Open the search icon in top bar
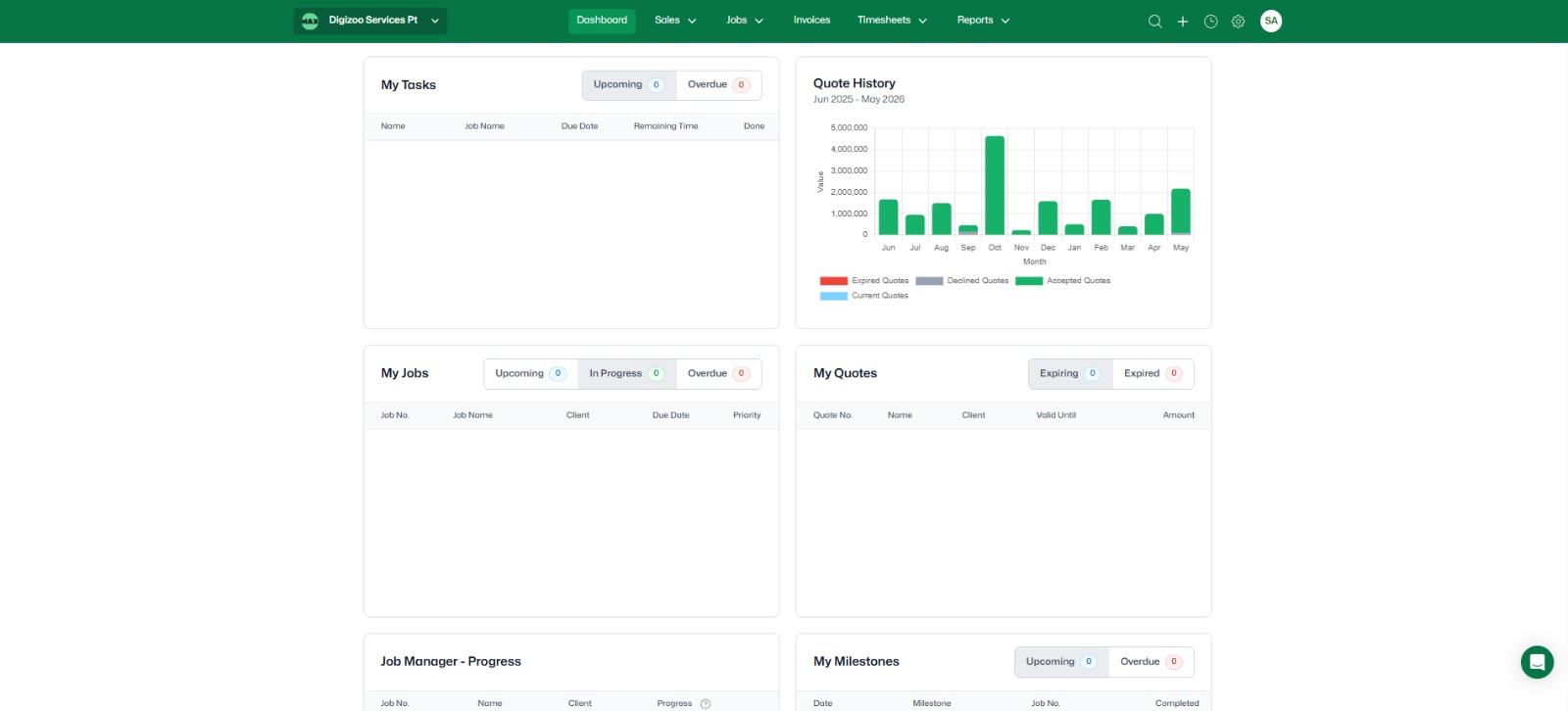 (x=1154, y=22)
